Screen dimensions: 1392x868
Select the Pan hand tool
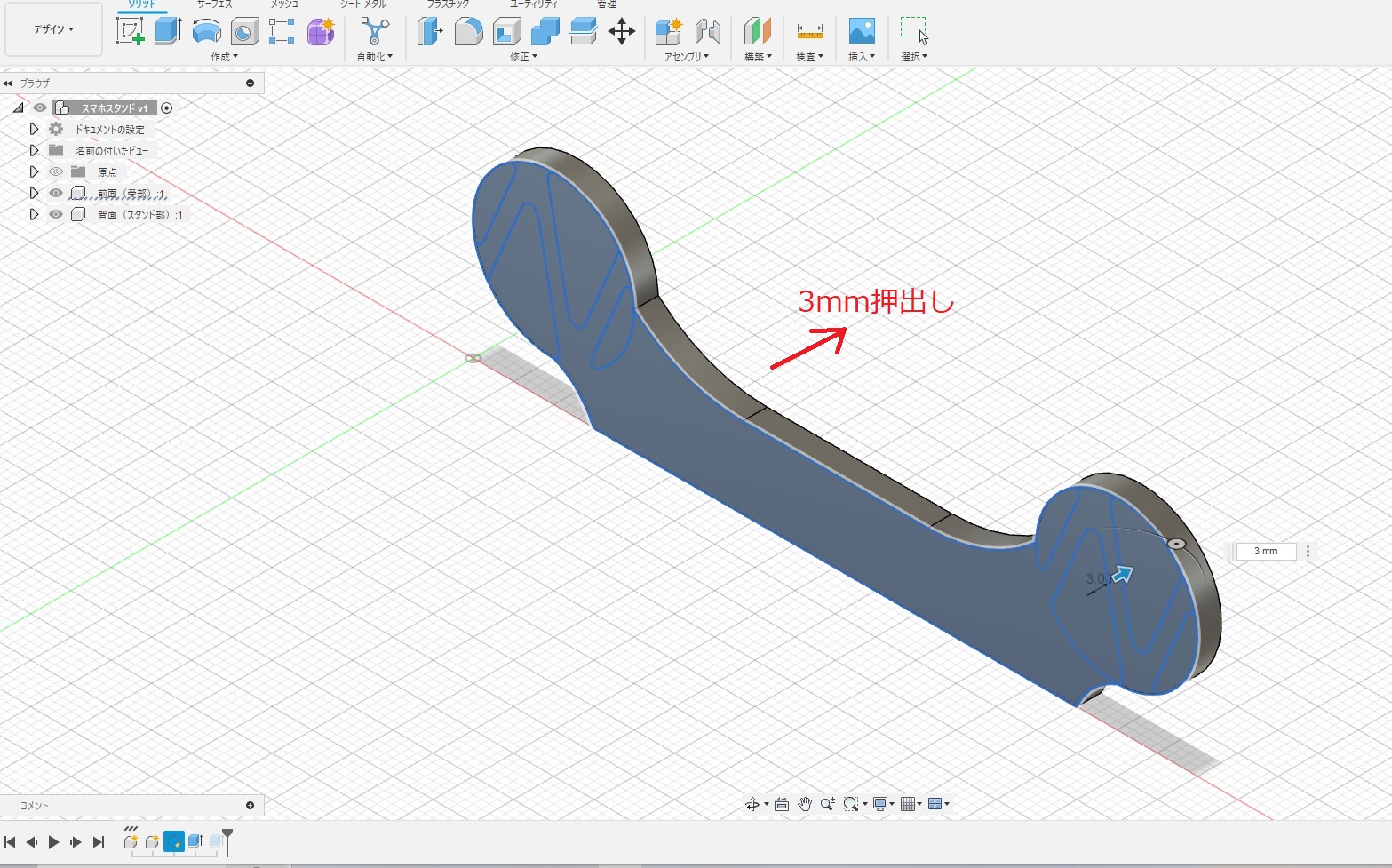pyautogui.click(x=804, y=804)
